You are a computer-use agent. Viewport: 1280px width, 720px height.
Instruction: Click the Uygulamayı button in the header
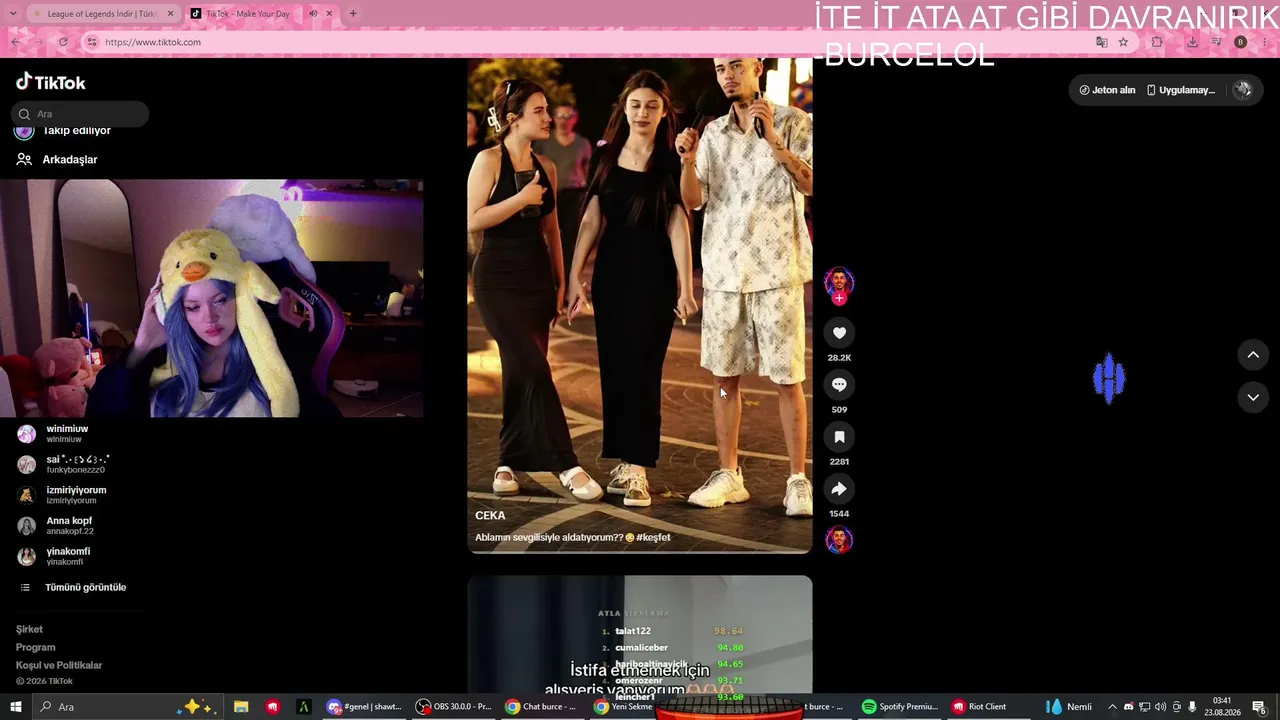click(x=1181, y=90)
